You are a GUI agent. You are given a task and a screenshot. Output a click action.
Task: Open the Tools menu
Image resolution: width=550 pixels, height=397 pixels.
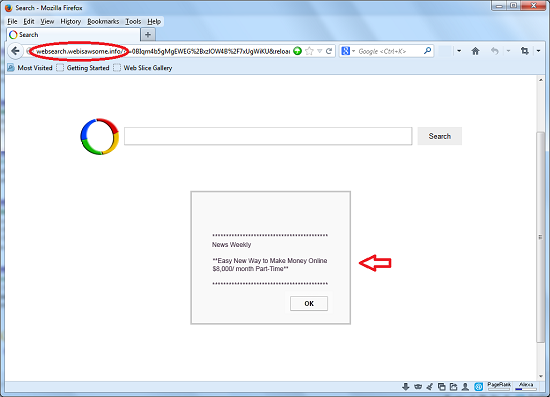point(133,22)
